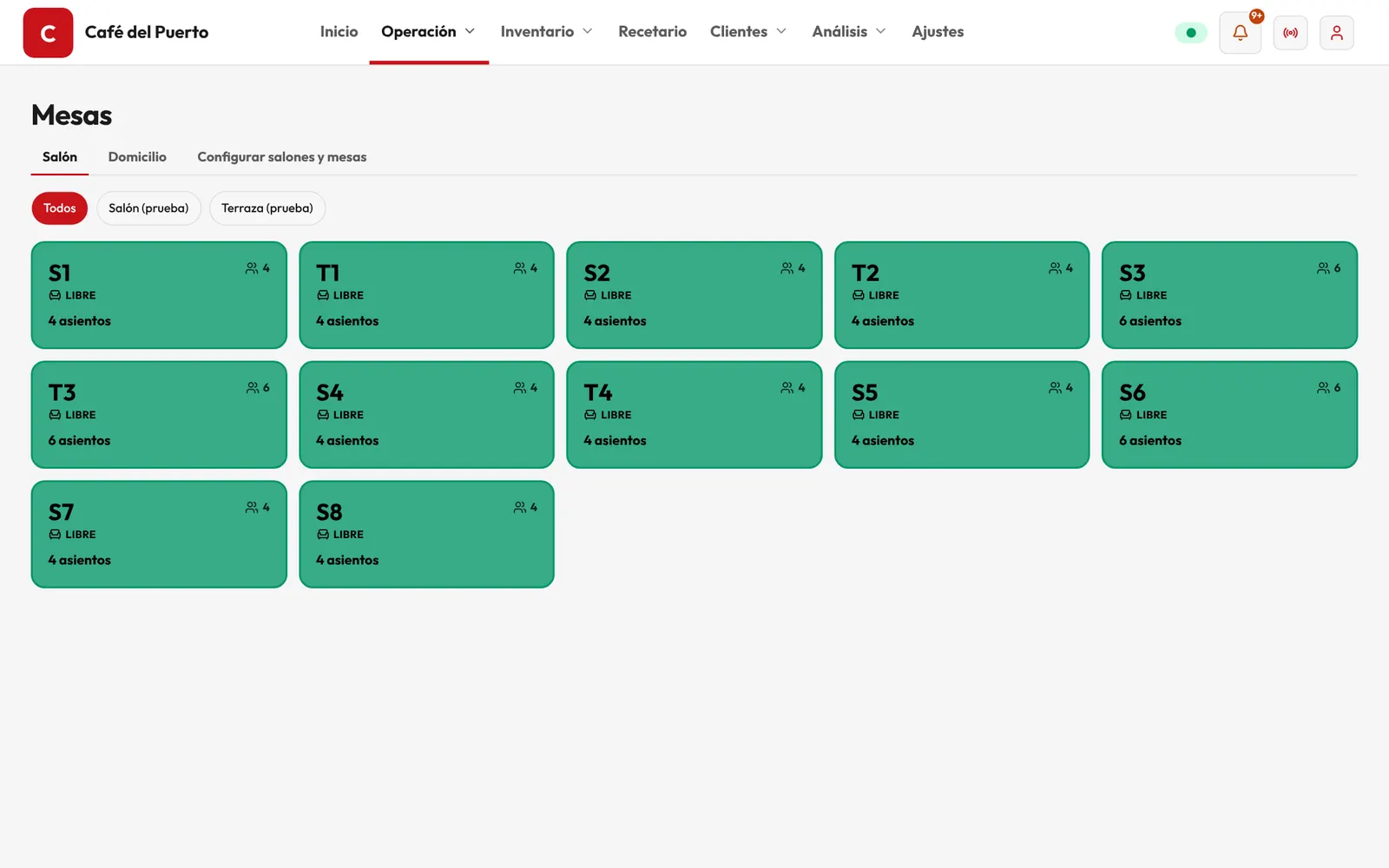
Task: Expand the Inventario dropdown chevron
Action: [x=588, y=31]
